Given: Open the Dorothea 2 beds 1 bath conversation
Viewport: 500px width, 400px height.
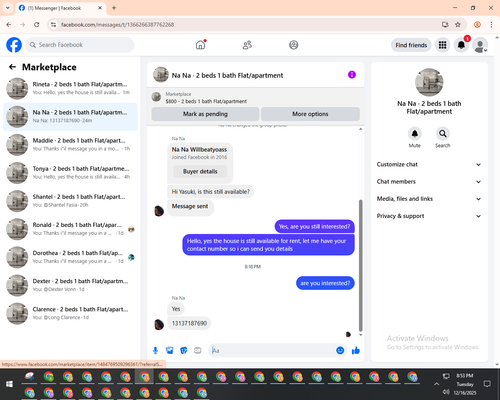Looking at the screenshot, I should (70, 257).
